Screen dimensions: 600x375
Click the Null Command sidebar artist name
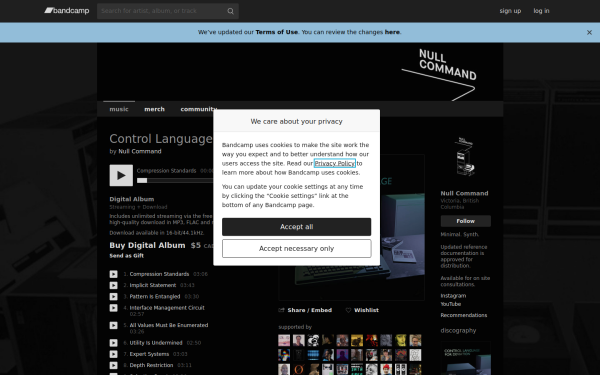click(464, 193)
